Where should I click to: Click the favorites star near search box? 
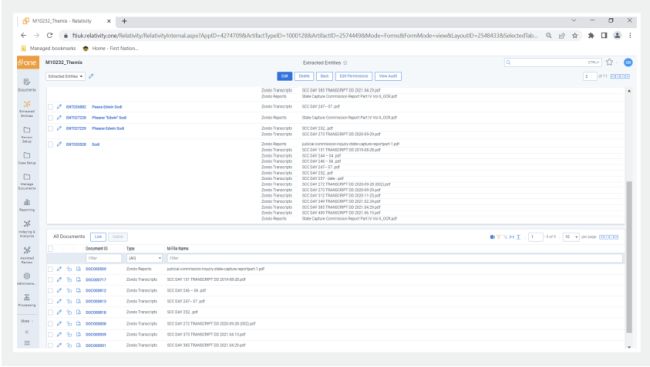tap(609, 62)
